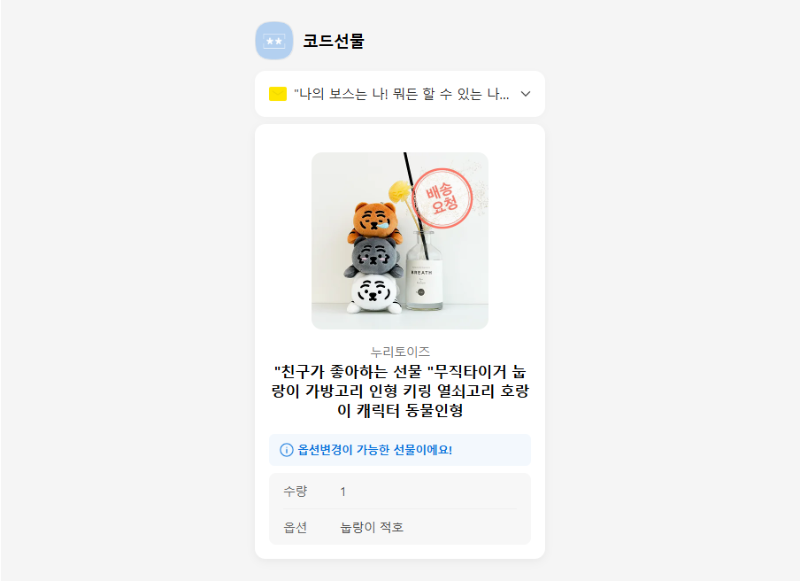Click the blue 코드선물 star ticket icon
Image resolution: width=800 pixels, height=581 pixels.
tap(274, 41)
